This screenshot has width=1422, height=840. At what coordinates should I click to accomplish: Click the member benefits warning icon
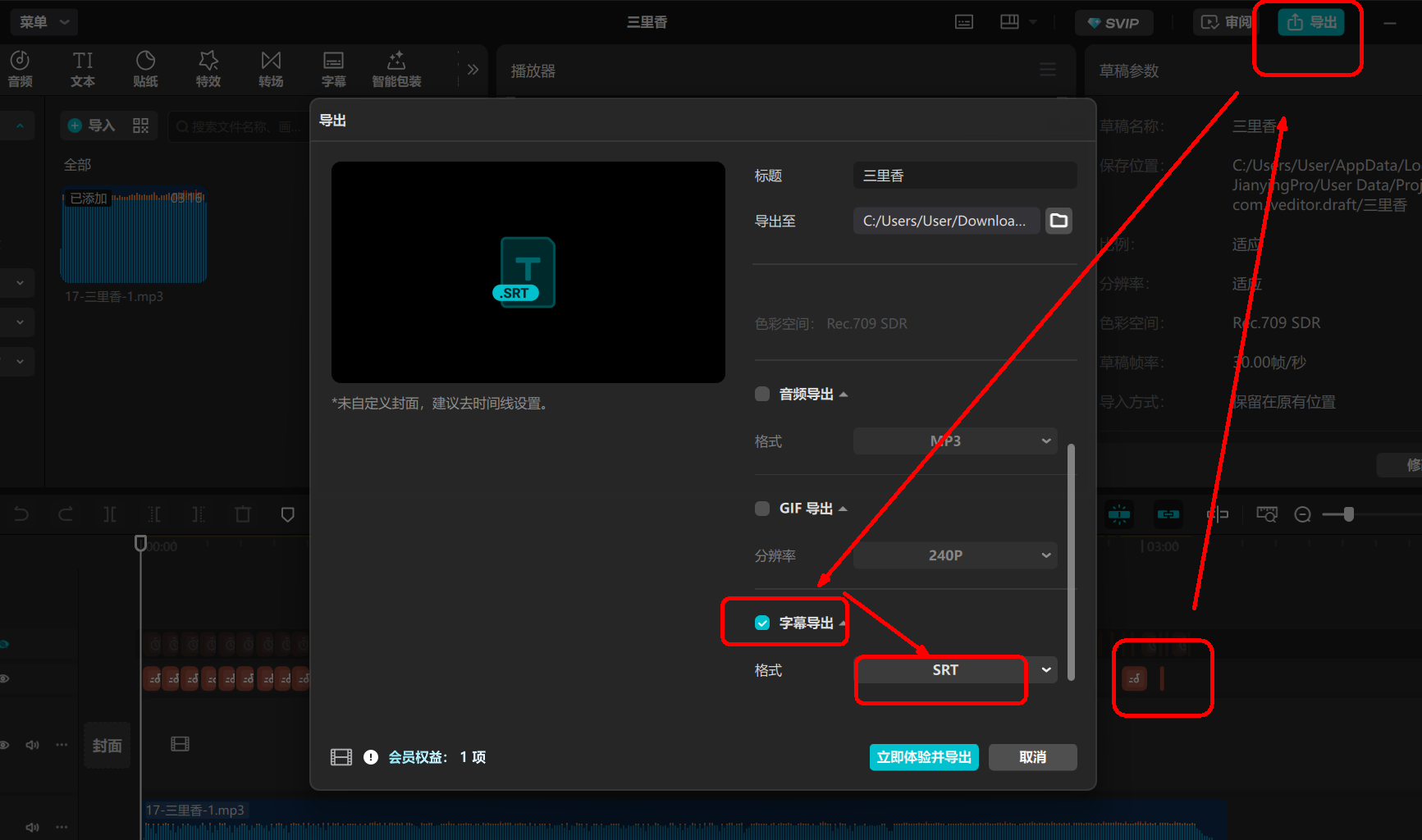click(371, 757)
